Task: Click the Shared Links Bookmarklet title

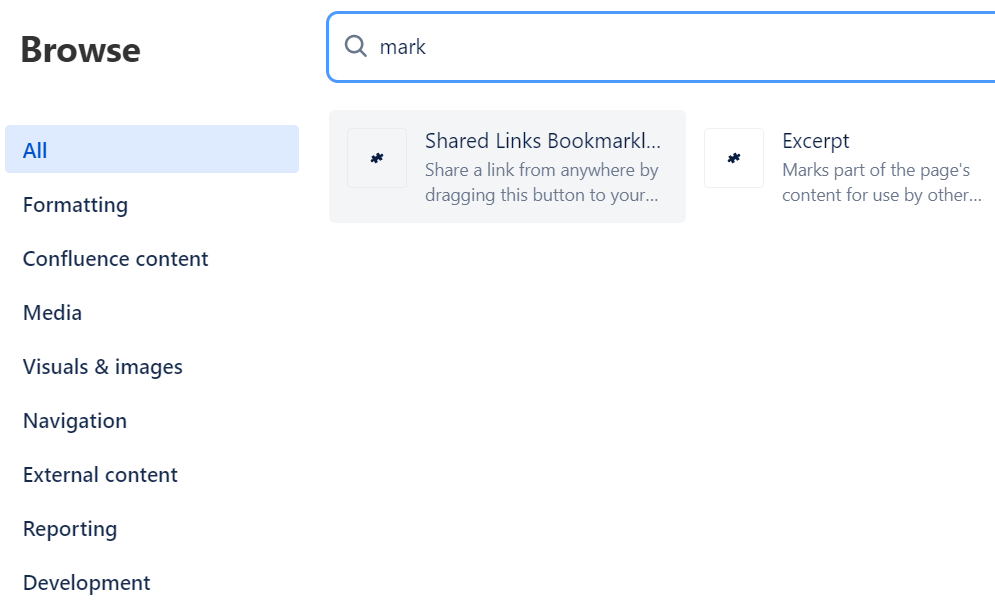Action: 543,141
